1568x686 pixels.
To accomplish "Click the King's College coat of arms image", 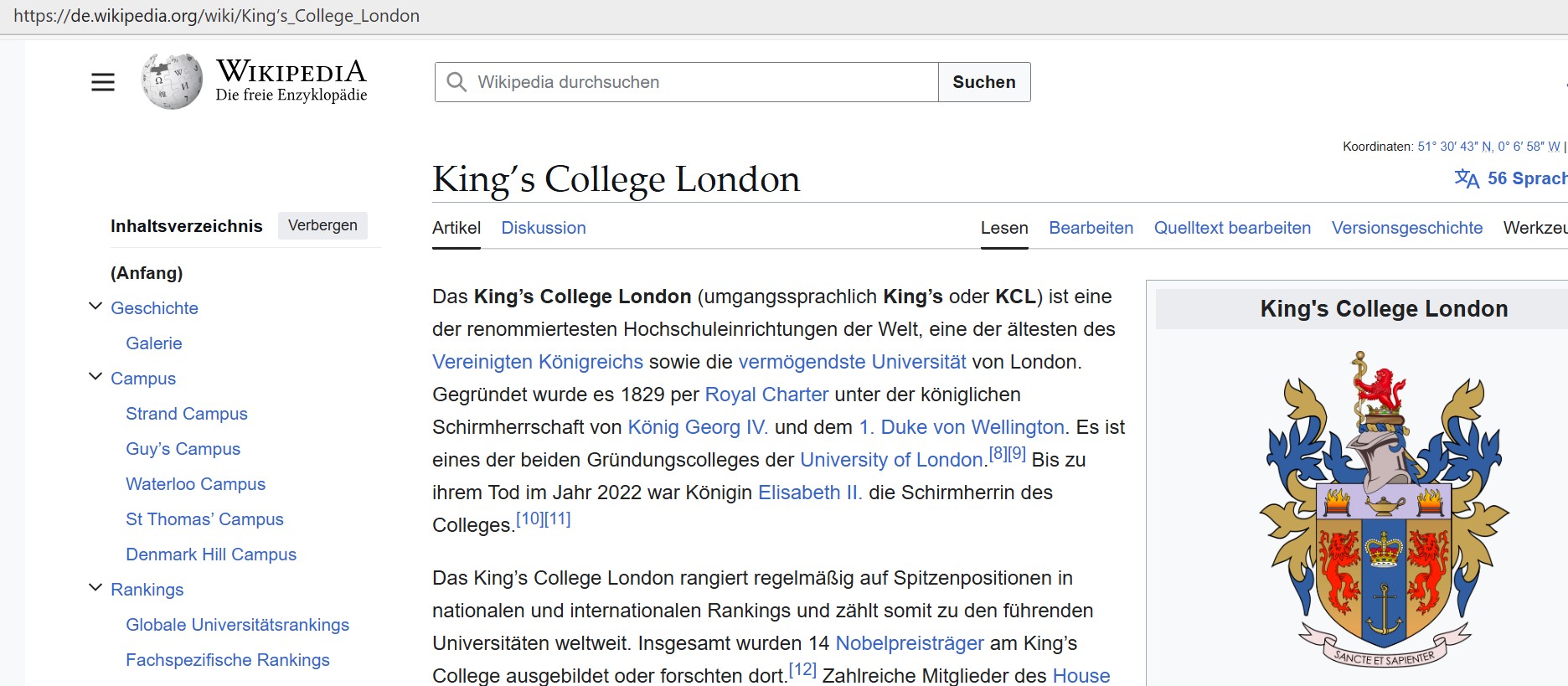I will click(1384, 509).
